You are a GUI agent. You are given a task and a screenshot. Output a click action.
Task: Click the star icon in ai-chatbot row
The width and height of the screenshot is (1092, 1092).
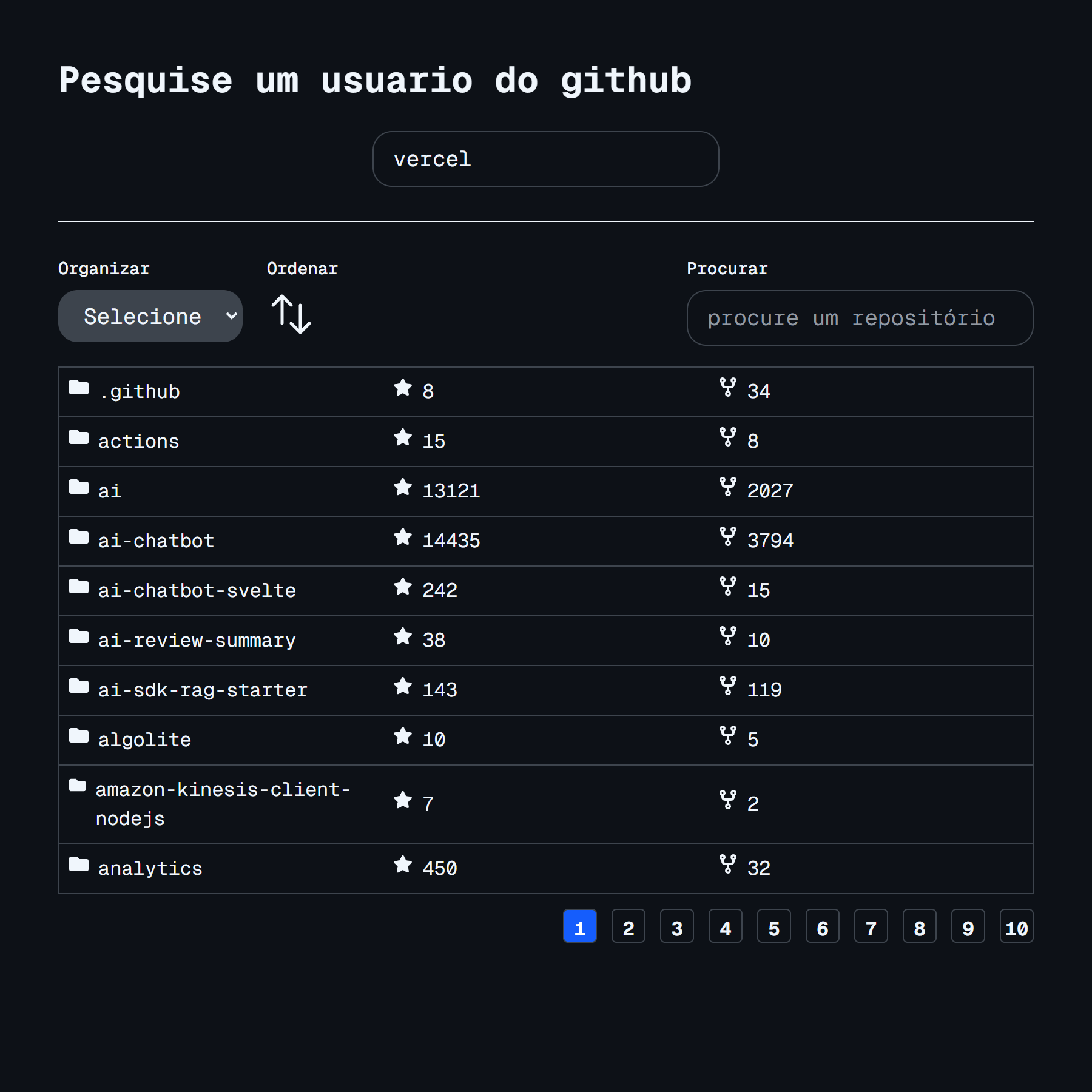[x=403, y=537]
